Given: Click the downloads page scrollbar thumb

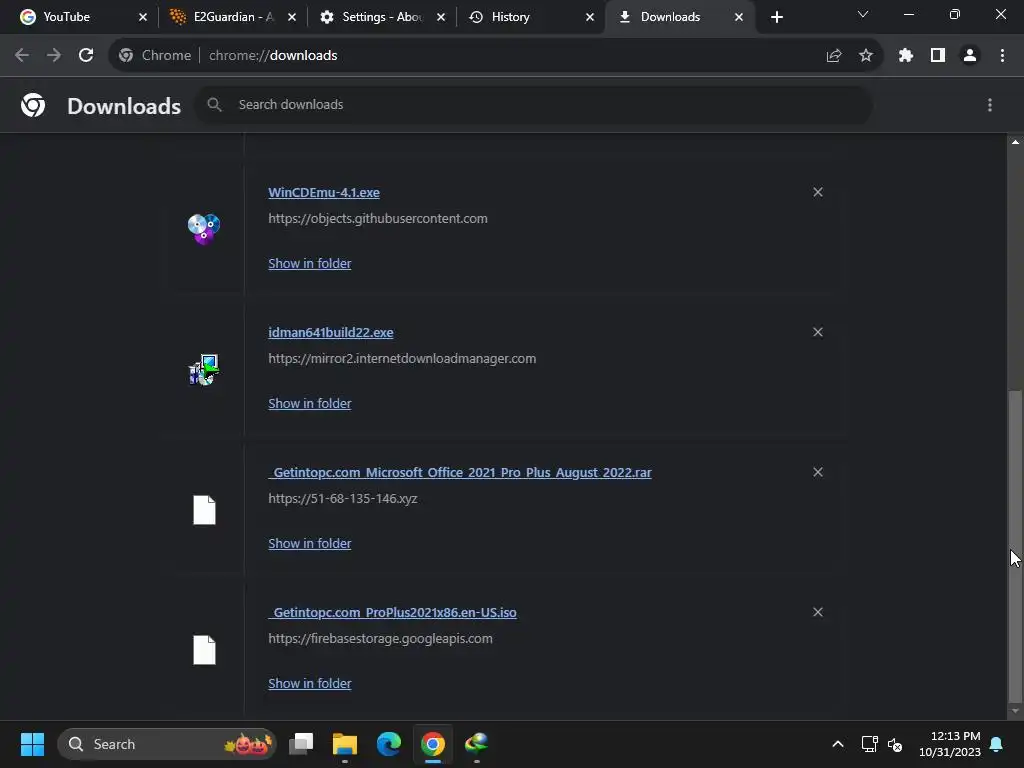Looking at the screenshot, I should click(x=1014, y=545).
